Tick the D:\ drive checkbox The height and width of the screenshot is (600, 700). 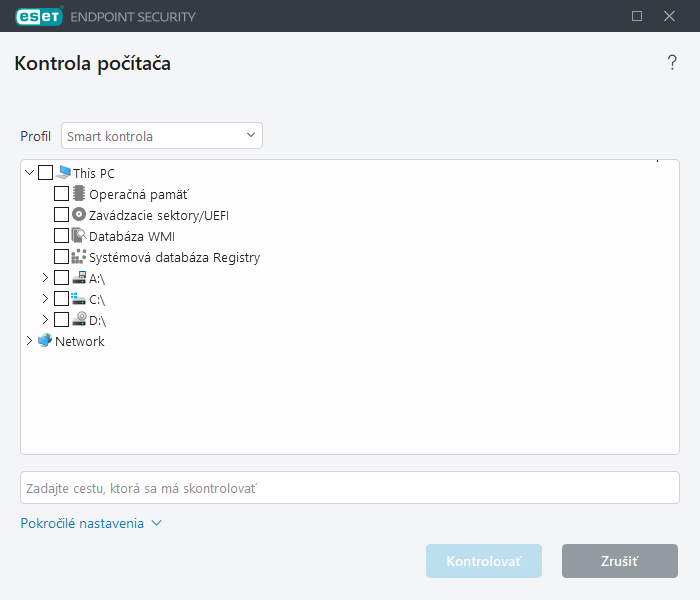pos(62,320)
